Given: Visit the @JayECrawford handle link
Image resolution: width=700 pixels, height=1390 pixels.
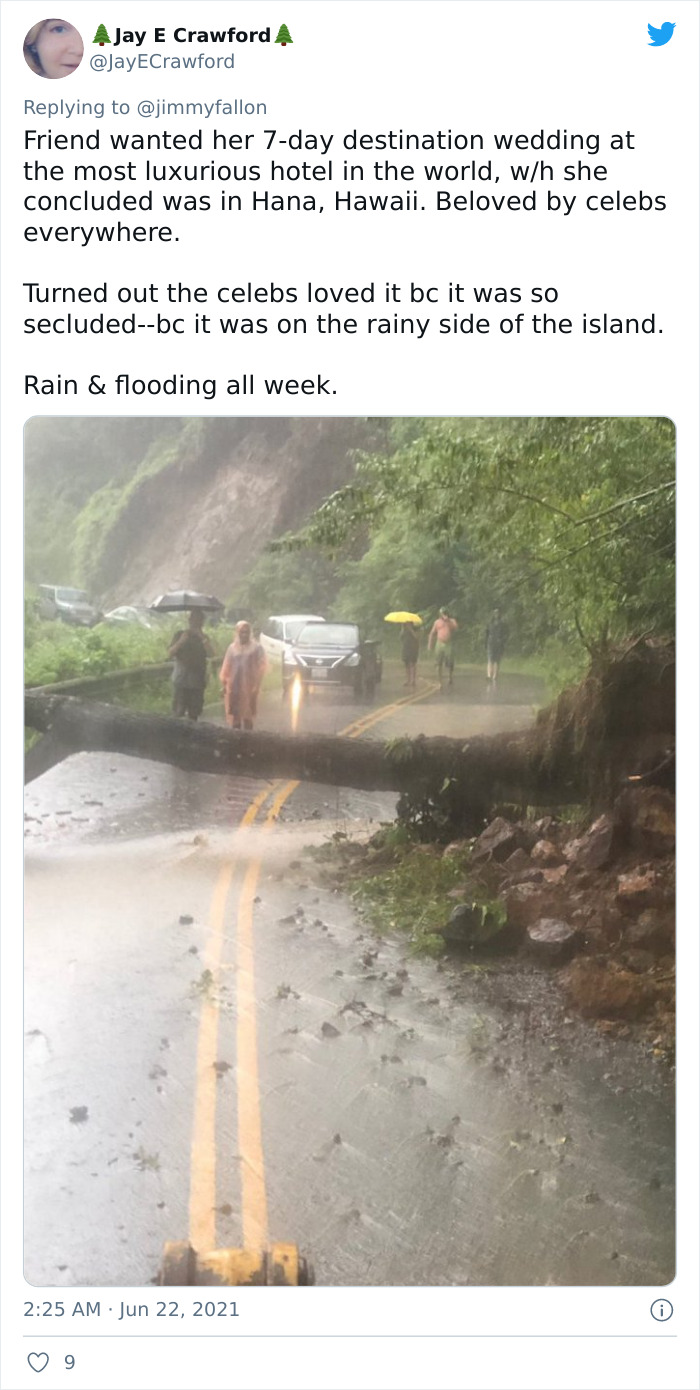Looking at the screenshot, I should pos(163,62).
